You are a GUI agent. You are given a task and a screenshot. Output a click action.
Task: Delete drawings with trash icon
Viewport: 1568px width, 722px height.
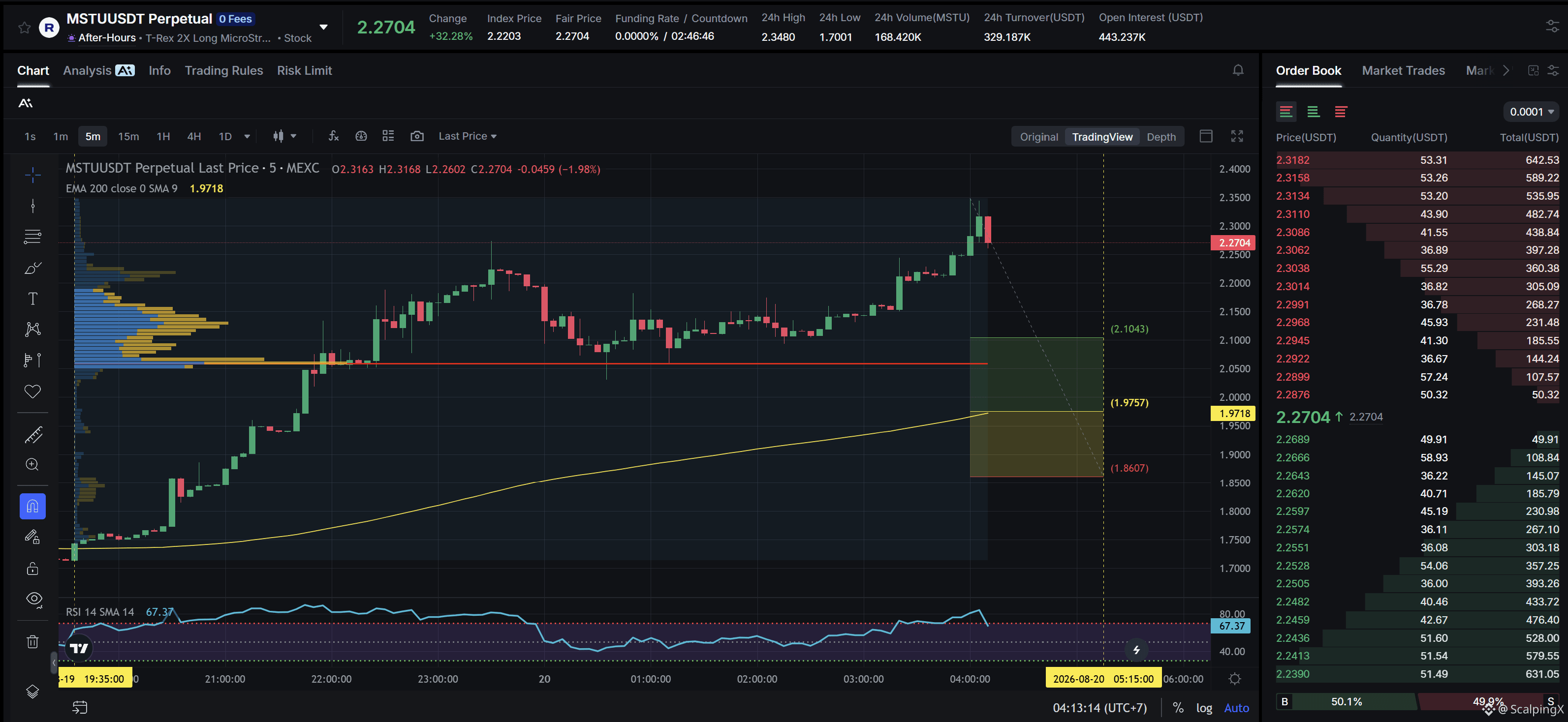tap(33, 642)
